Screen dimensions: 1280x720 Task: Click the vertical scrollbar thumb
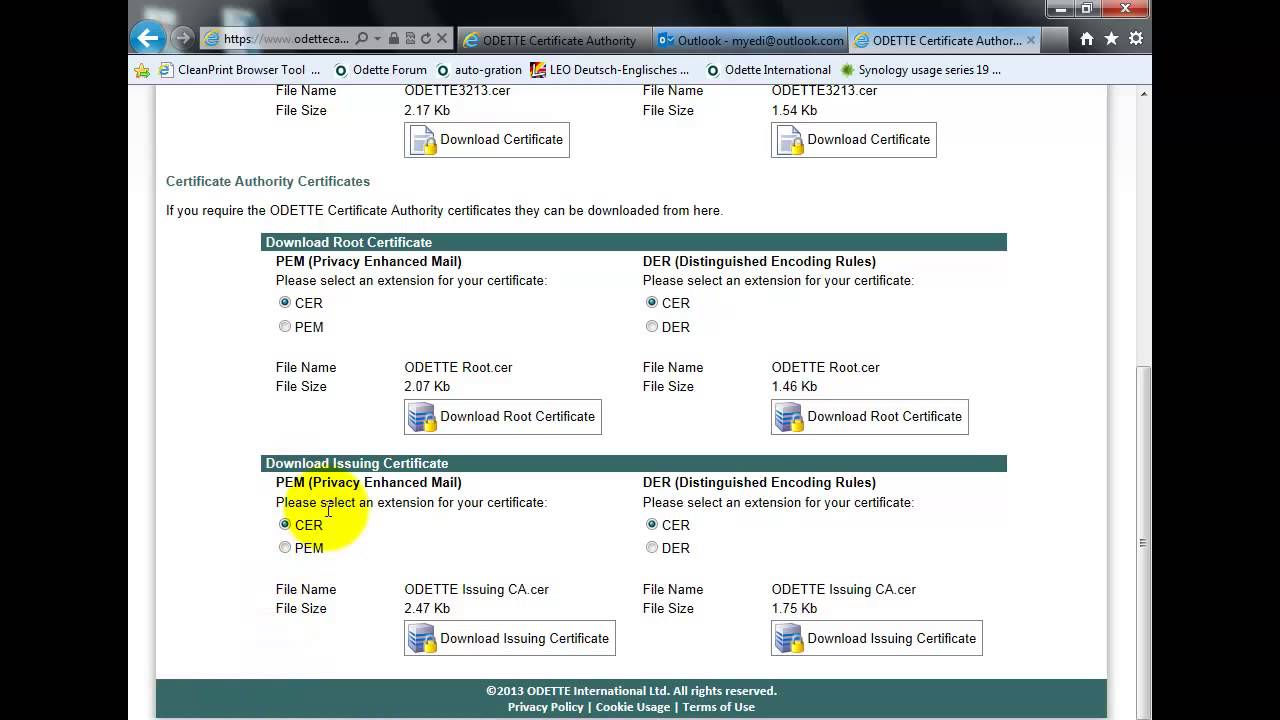tap(1143, 543)
